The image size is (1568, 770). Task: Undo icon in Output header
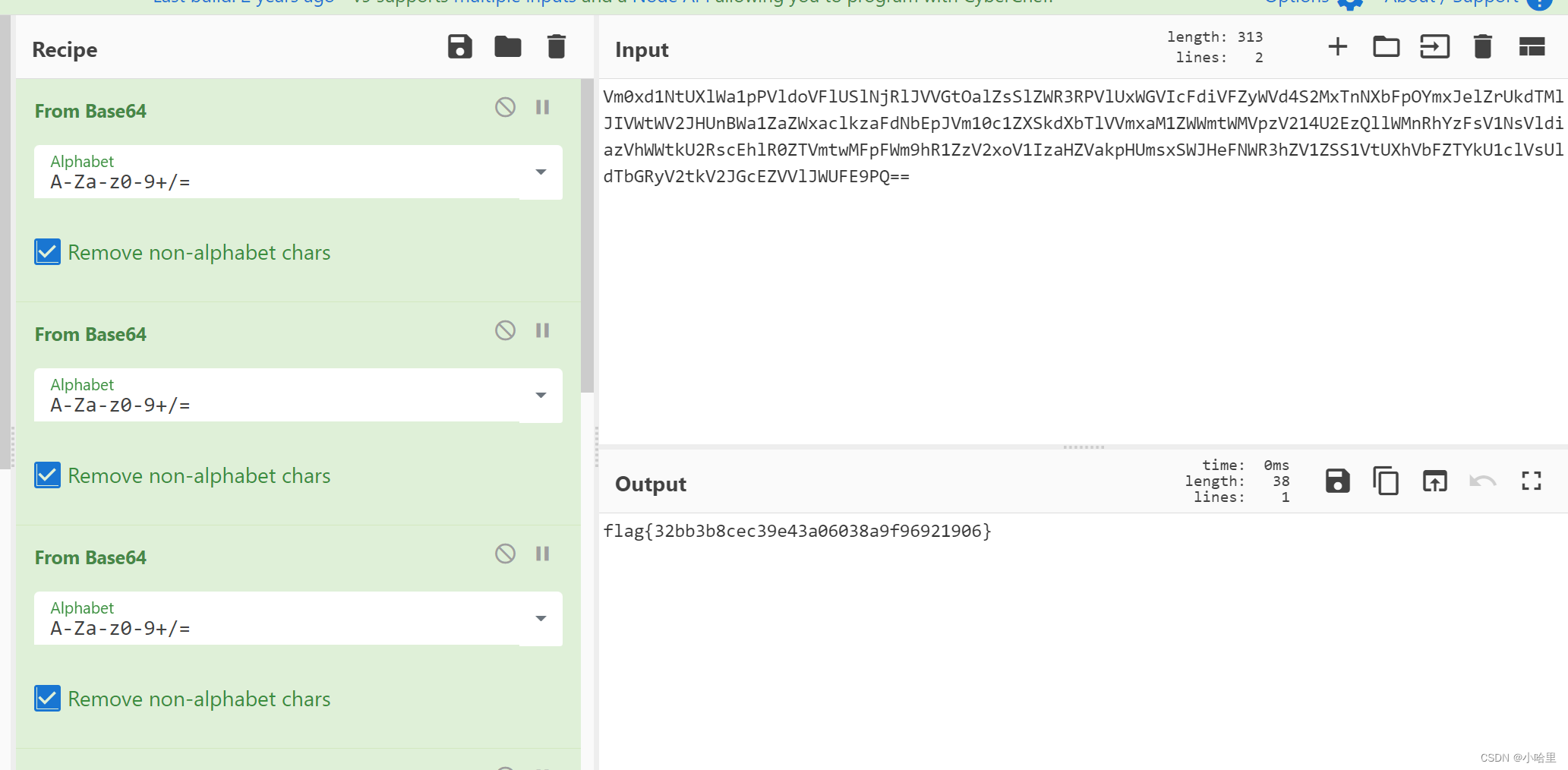coord(1483,481)
